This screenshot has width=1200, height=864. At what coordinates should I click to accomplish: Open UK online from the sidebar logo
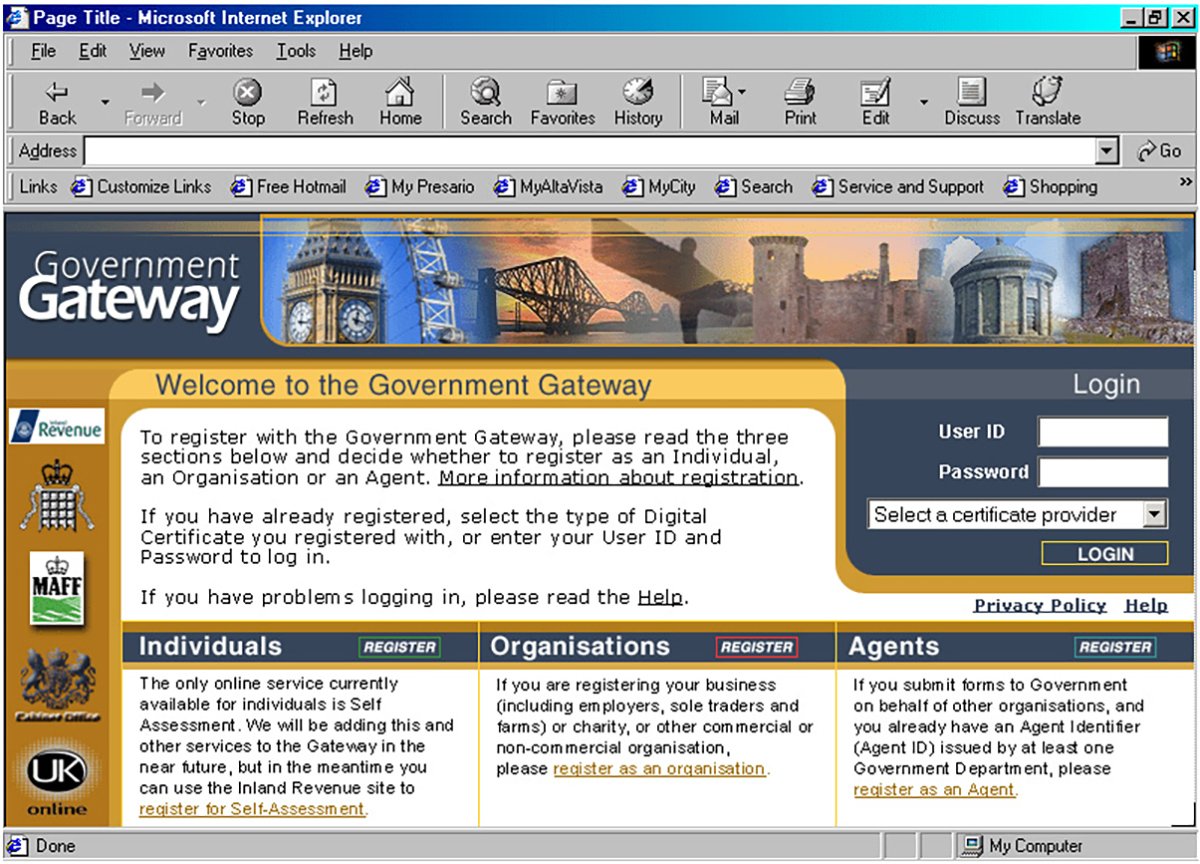click(57, 770)
